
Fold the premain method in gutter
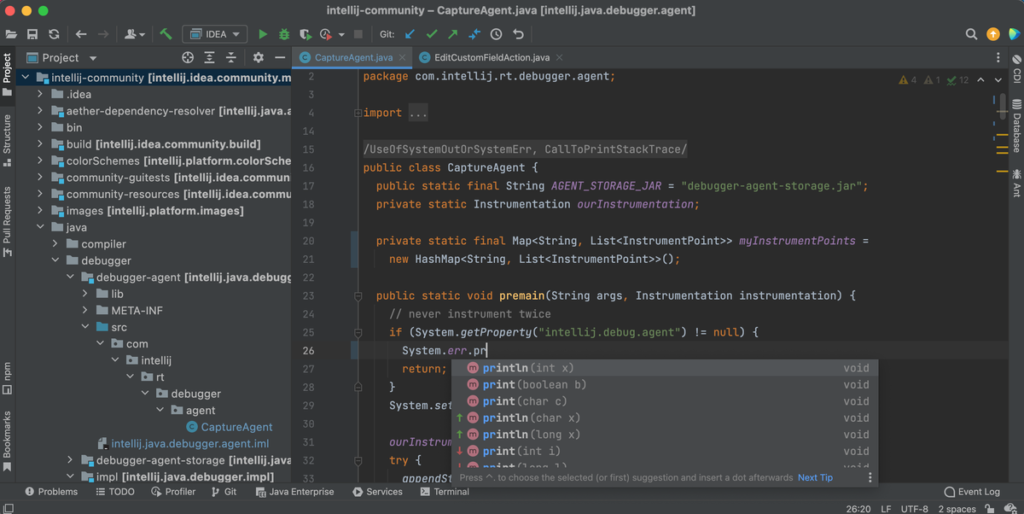click(358, 296)
